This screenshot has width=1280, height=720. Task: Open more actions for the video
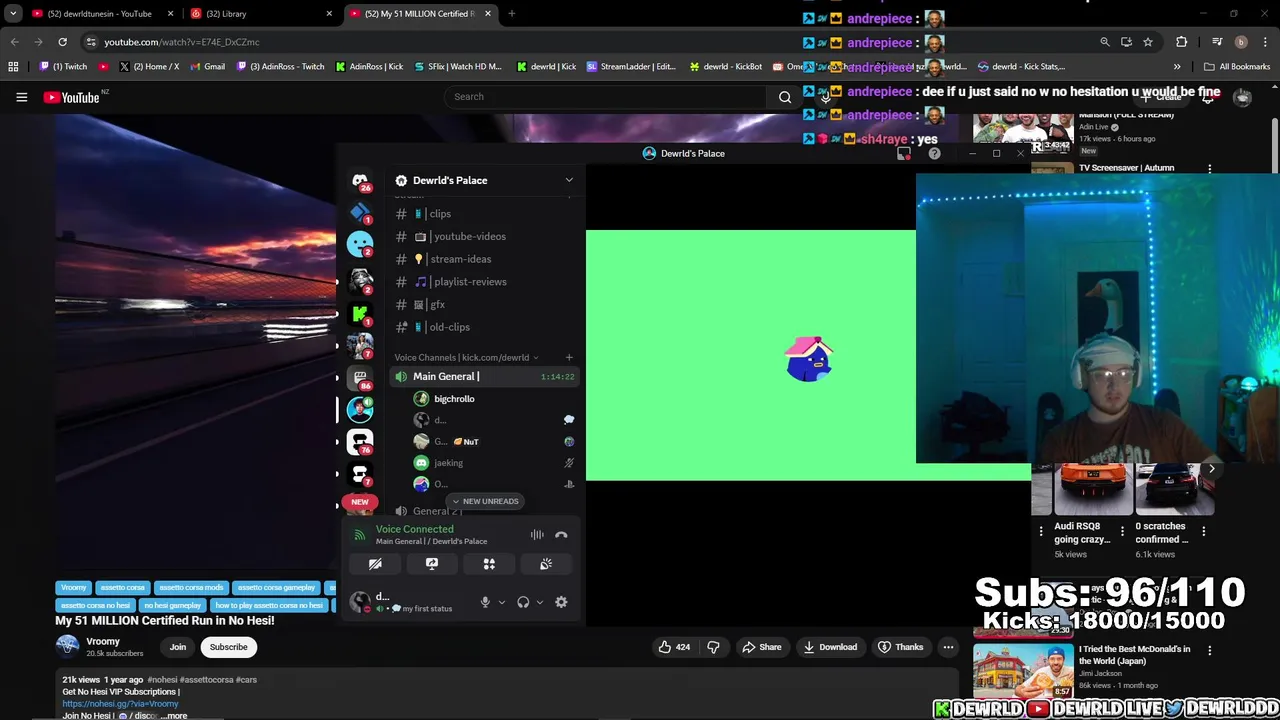[x=948, y=647]
